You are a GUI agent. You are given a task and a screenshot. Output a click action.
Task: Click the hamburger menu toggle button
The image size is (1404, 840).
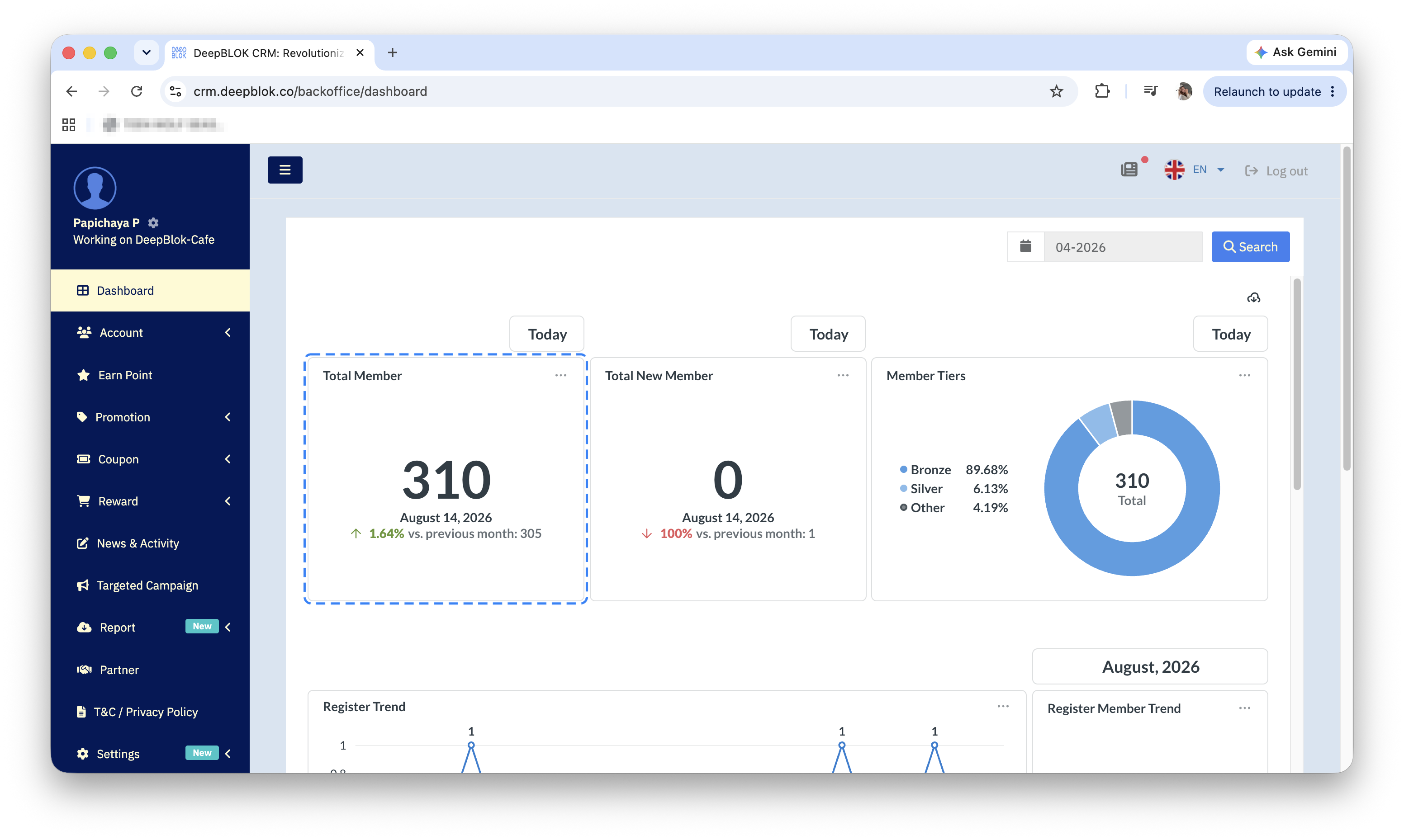coord(285,170)
